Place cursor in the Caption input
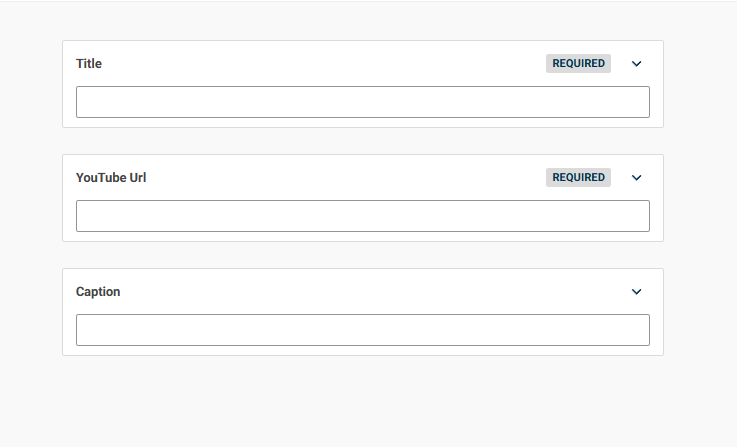 [363, 330]
